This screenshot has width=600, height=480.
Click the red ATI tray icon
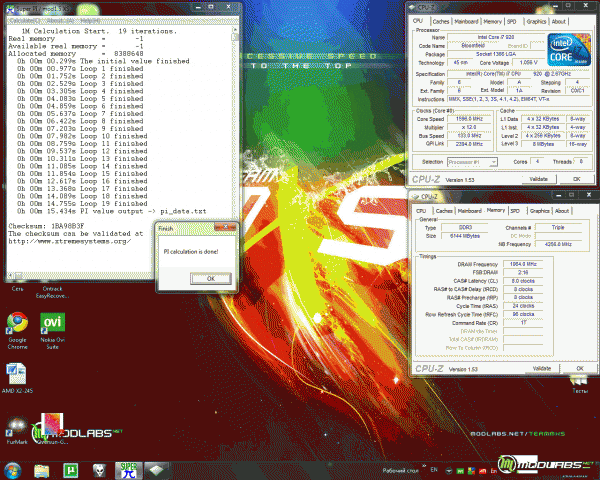[483, 471]
